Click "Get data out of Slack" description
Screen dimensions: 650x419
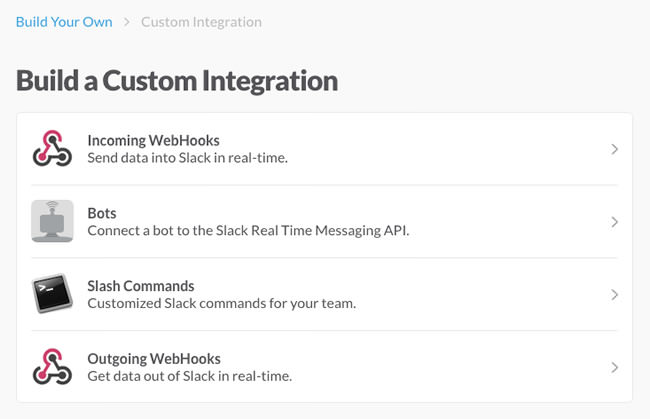click(190, 376)
